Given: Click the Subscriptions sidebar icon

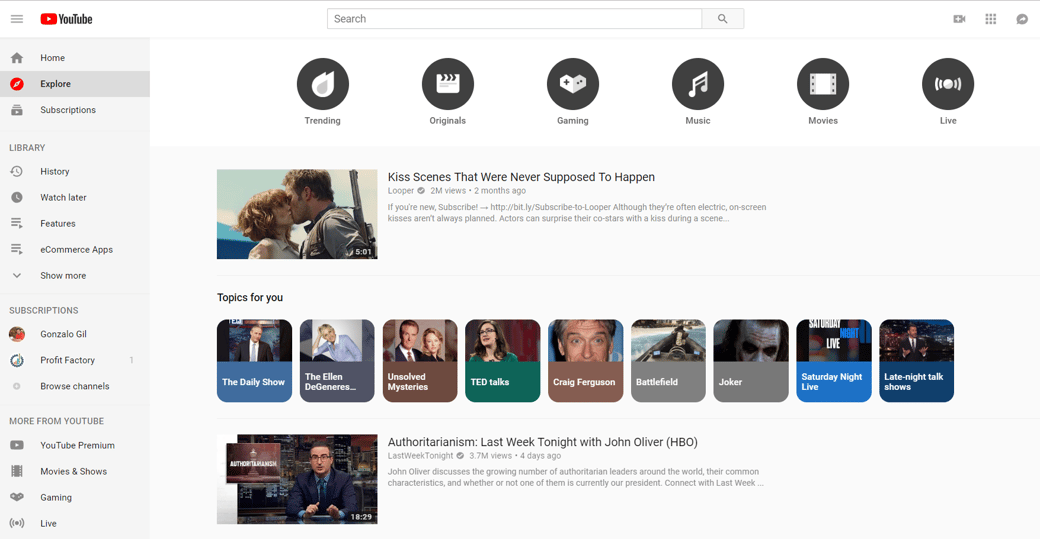Looking at the screenshot, I should pyautogui.click(x=17, y=110).
